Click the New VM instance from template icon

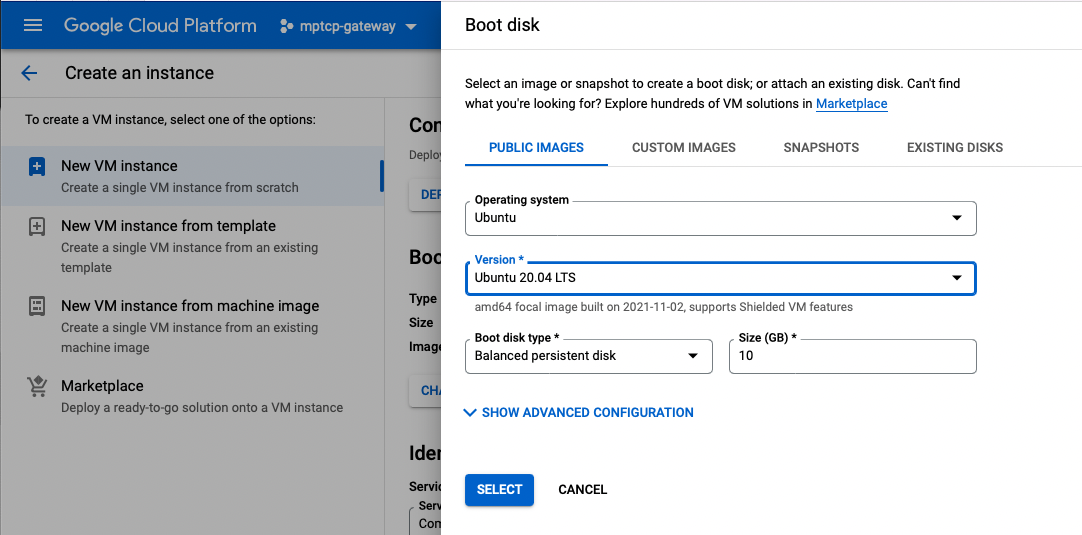click(37, 226)
